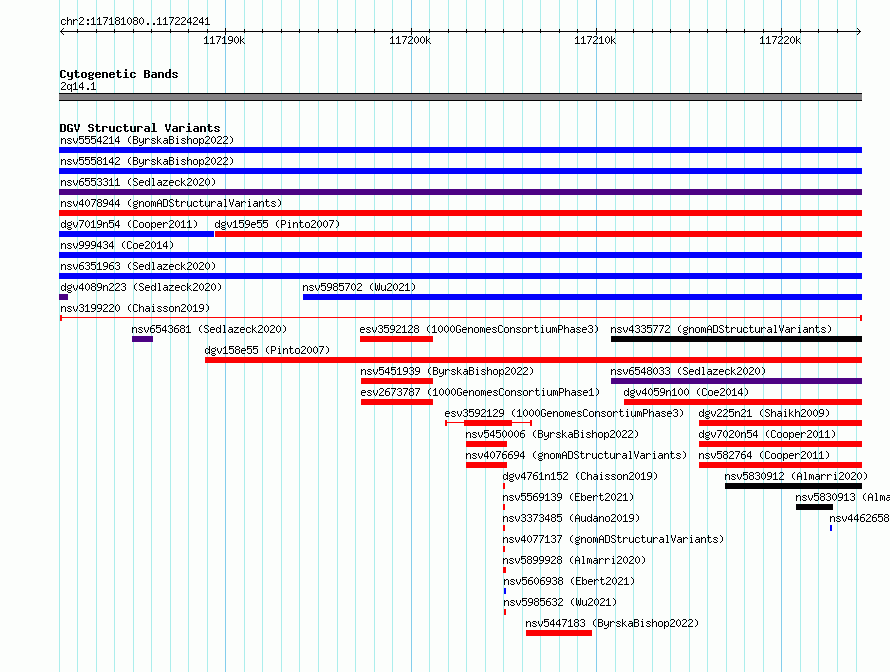
Task: Click the right arrowhead of the ruler
Action: click(x=859, y=31)
